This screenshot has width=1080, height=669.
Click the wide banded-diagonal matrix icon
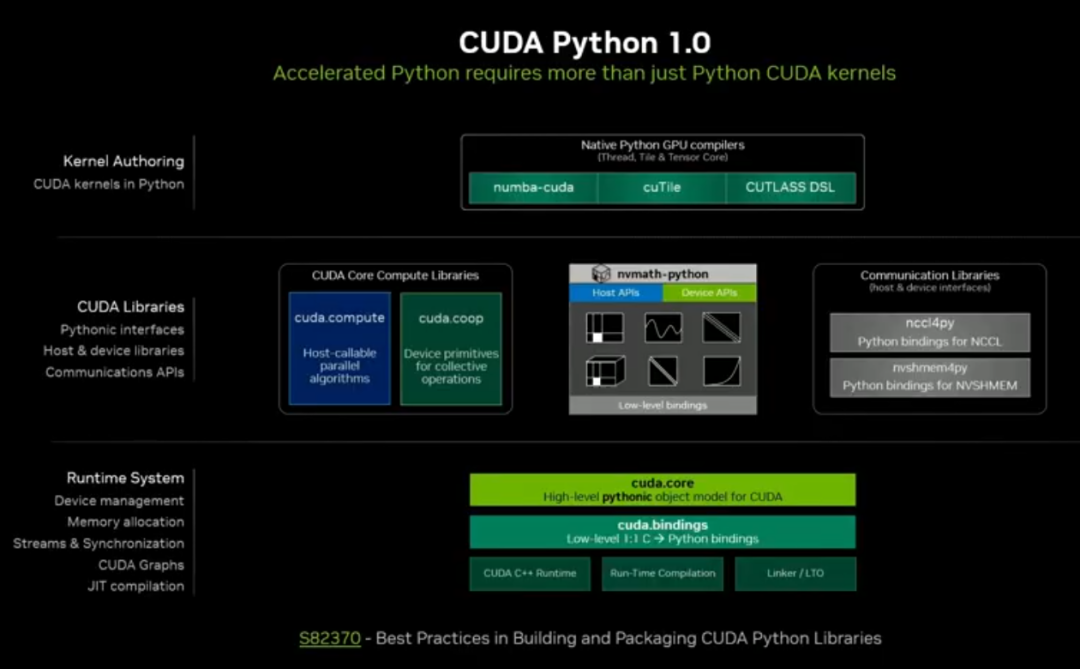pyautogui.click(x=722, y=327)
